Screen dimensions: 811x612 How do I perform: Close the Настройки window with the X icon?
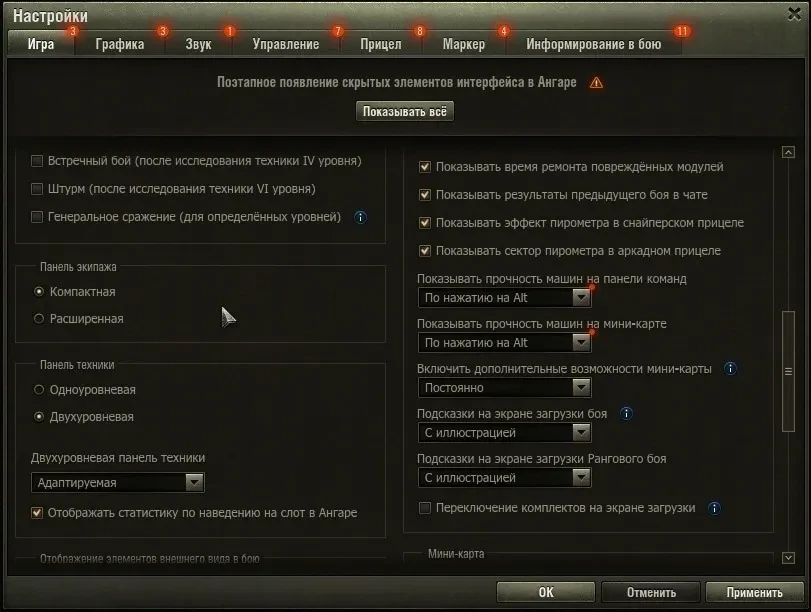(x=794, y=14)
